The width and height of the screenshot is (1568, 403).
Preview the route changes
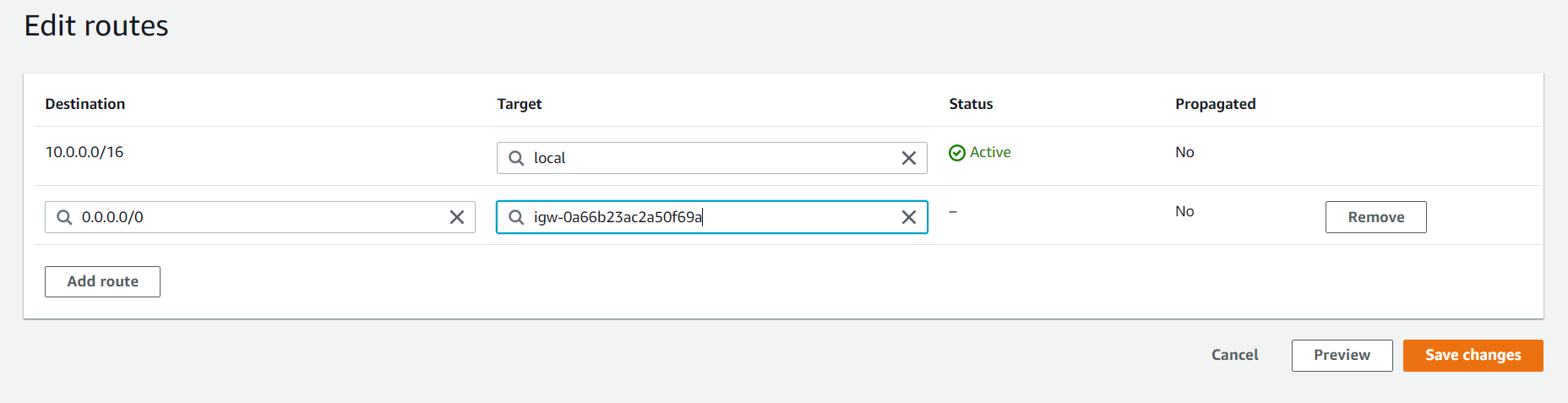[1342, 356]
